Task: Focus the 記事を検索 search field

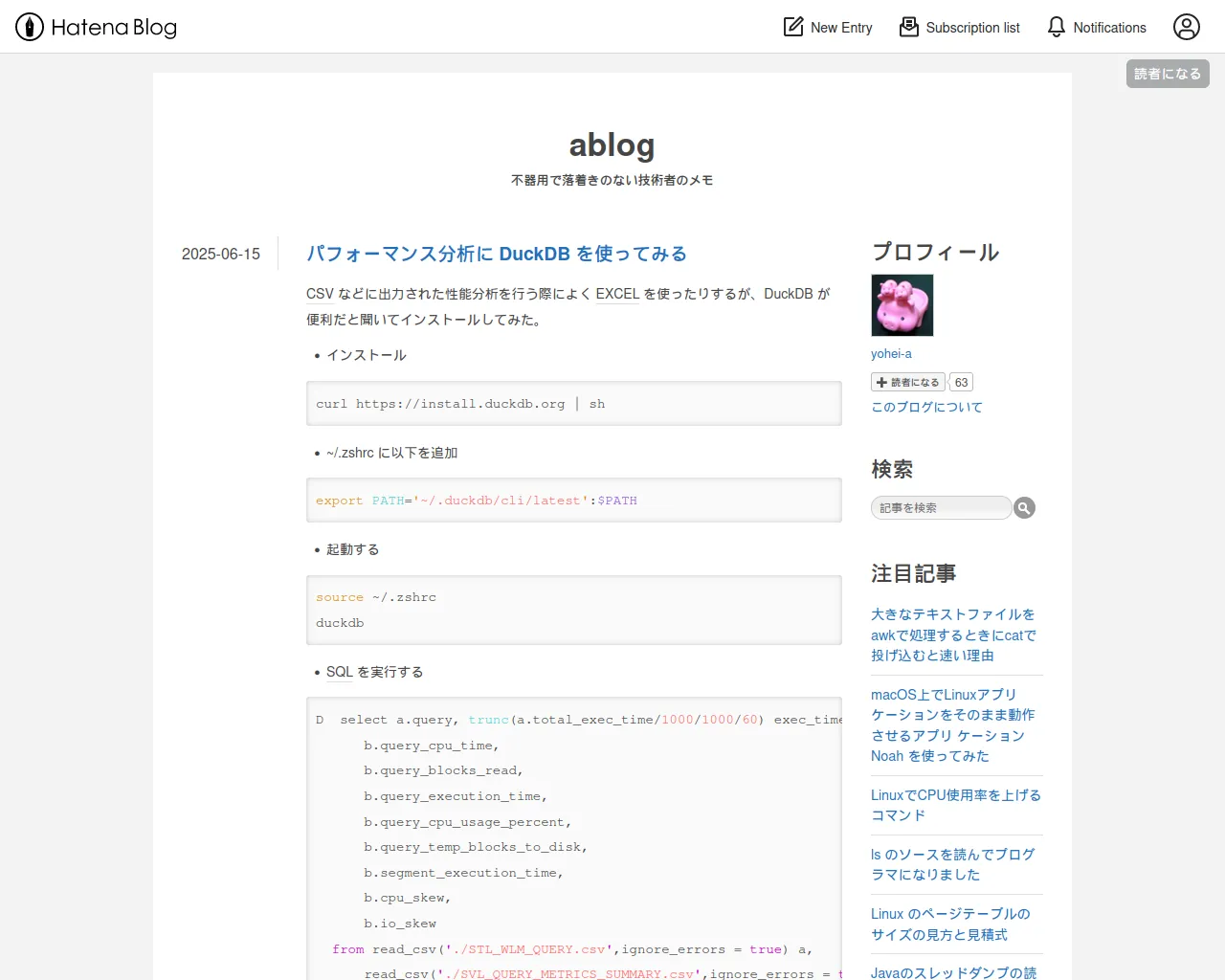Action: [941, 507]
